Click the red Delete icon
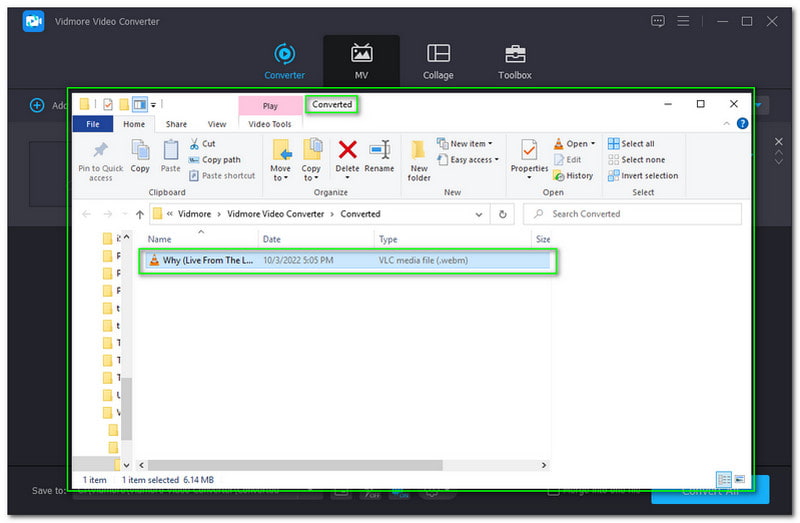 [x=347, y=150]
